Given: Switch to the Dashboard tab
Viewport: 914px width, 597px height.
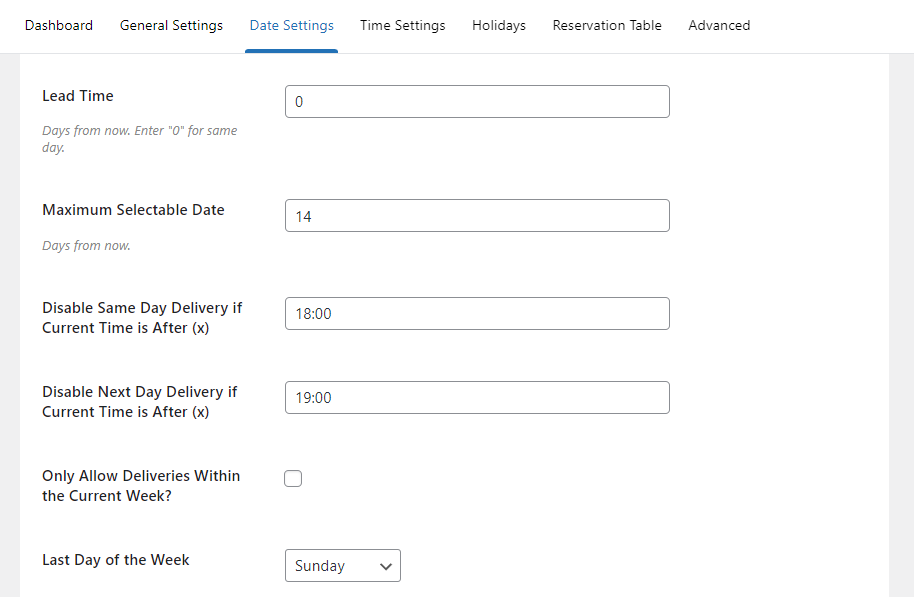Looking at the screenshot, I should coord(58,25).
